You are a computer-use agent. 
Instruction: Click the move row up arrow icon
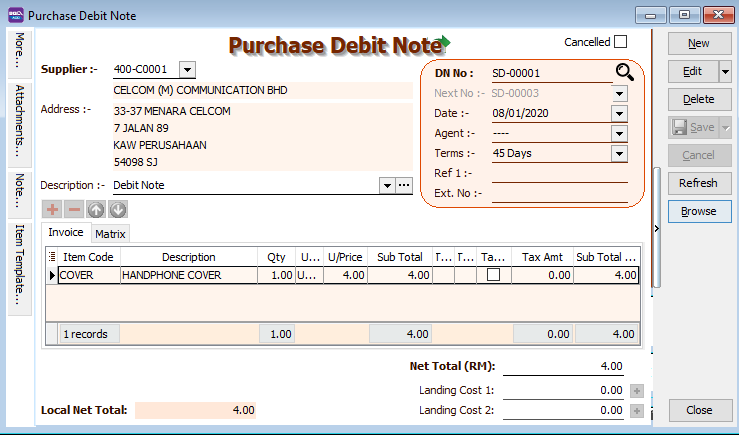pos(96,210)
